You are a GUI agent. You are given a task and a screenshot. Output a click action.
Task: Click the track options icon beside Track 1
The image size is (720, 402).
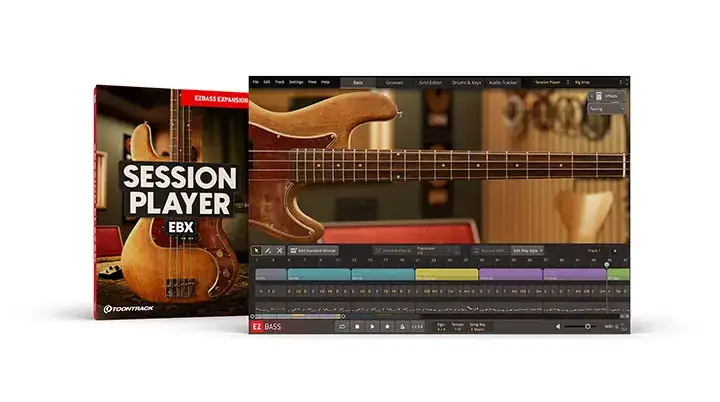click(615, 250)
